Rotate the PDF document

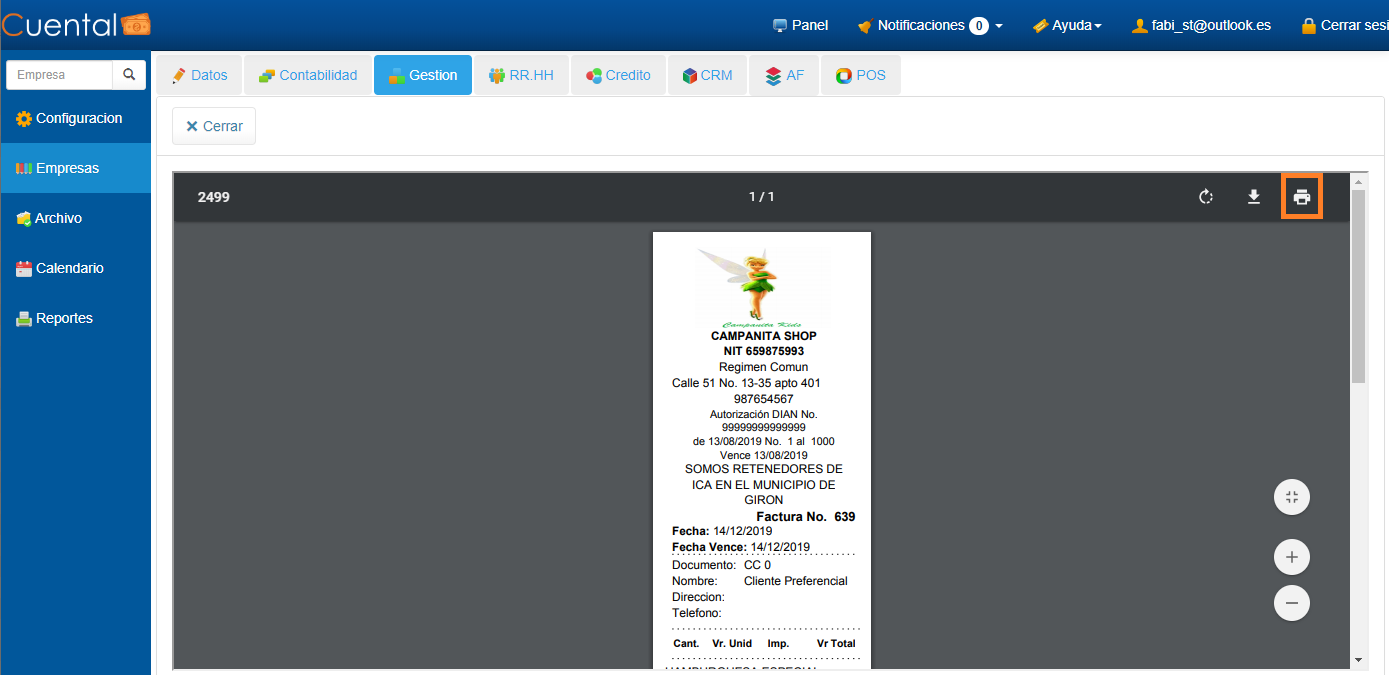[1206, 197]
